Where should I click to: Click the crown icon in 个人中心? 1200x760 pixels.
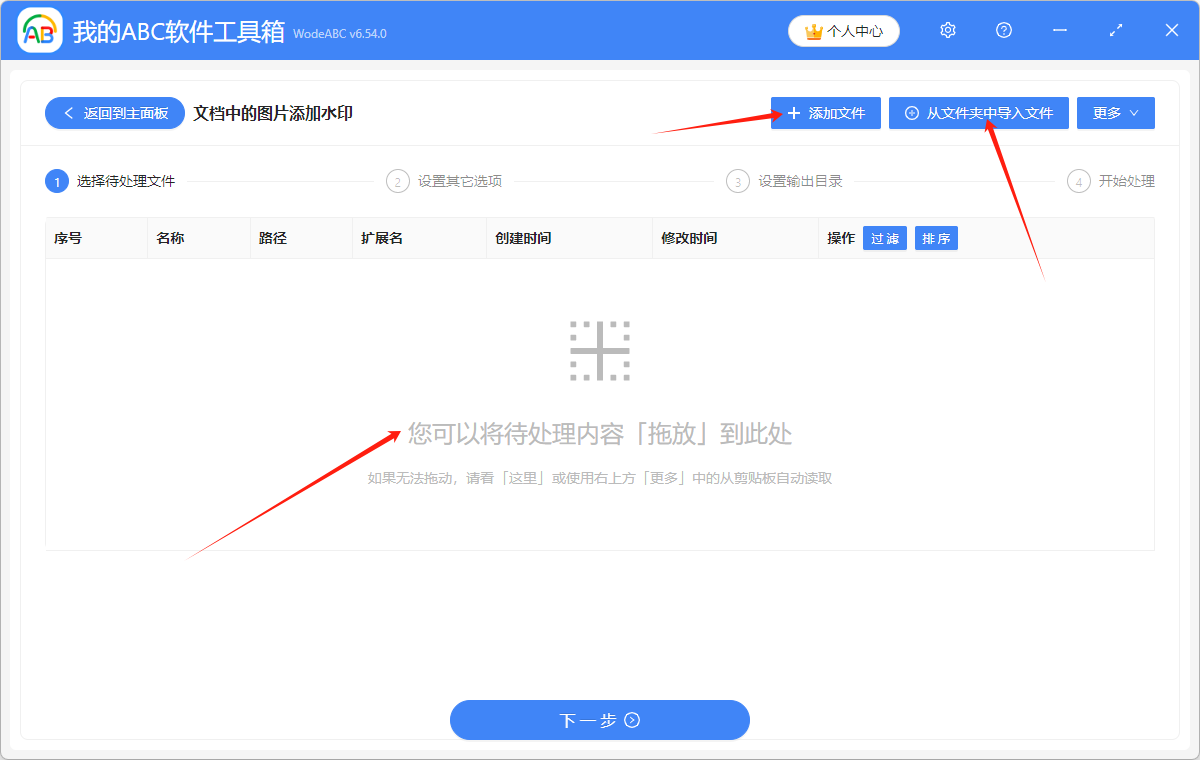click(812, 31)
